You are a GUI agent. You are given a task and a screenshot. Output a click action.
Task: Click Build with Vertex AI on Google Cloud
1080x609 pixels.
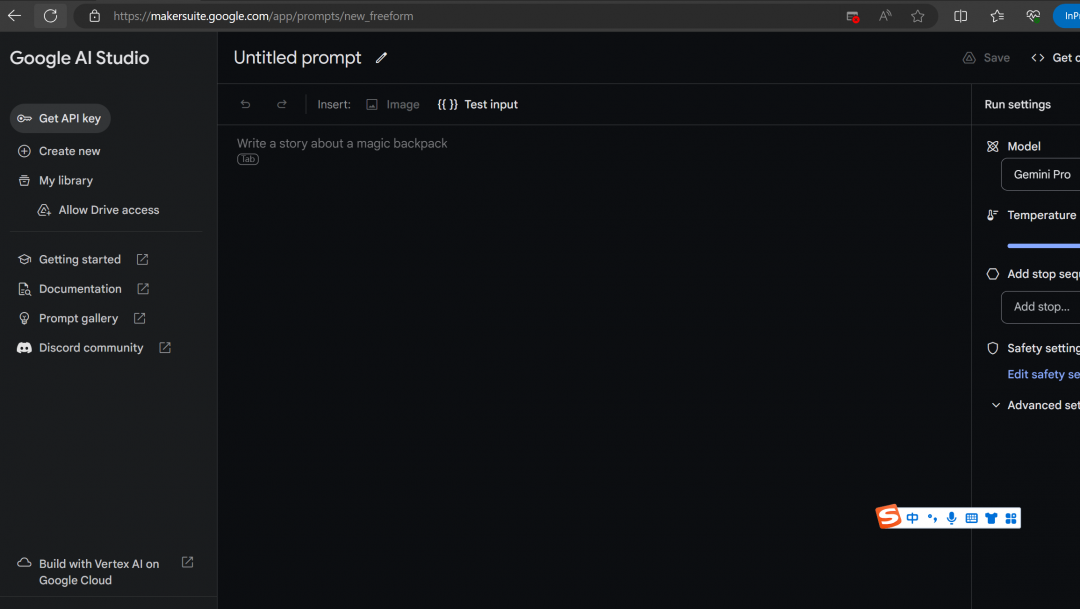[99, 572]
